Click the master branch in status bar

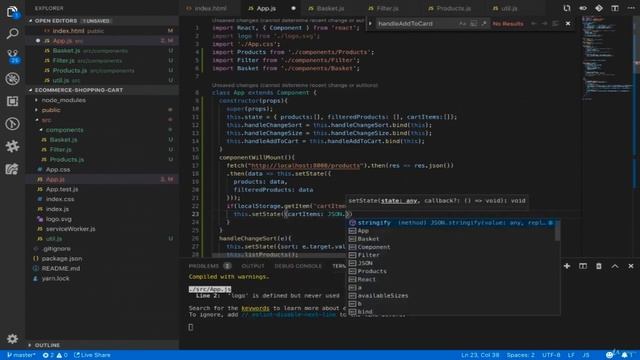click(21, 355)
